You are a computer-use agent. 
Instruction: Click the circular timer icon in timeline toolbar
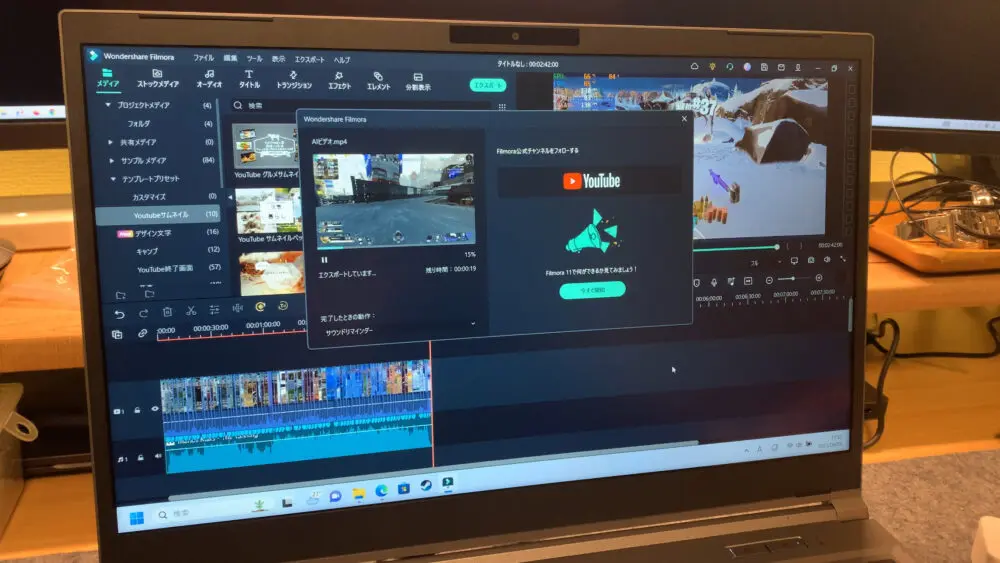click(283, 307)
